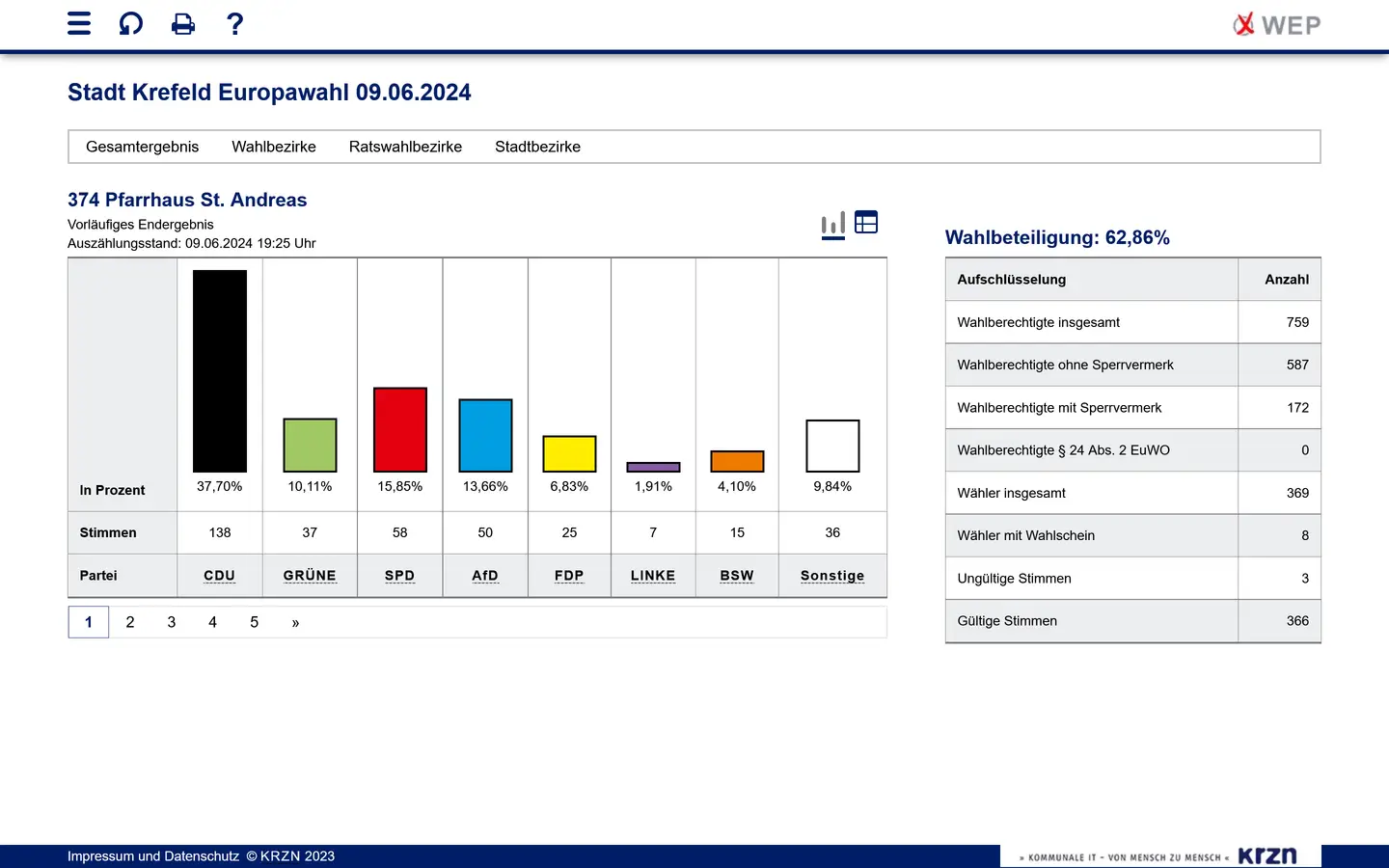Click the red SPD bar
The image size is (1389, 868).
[400, 430]
